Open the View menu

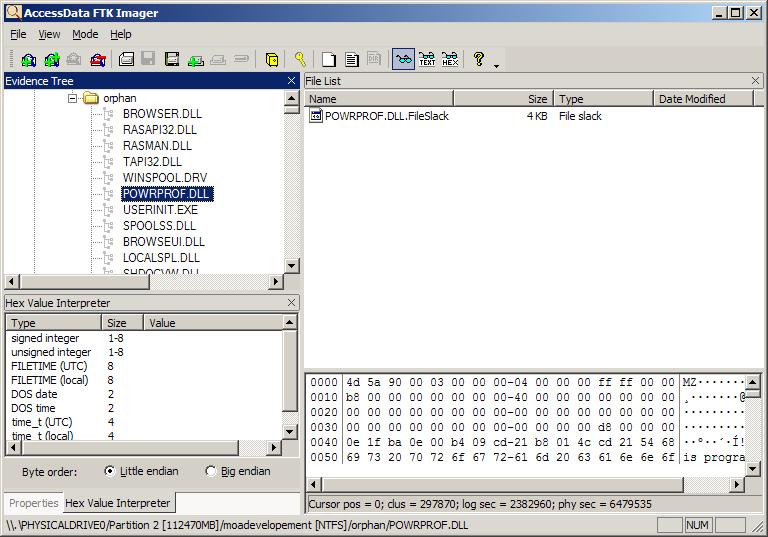coord(49,34)
